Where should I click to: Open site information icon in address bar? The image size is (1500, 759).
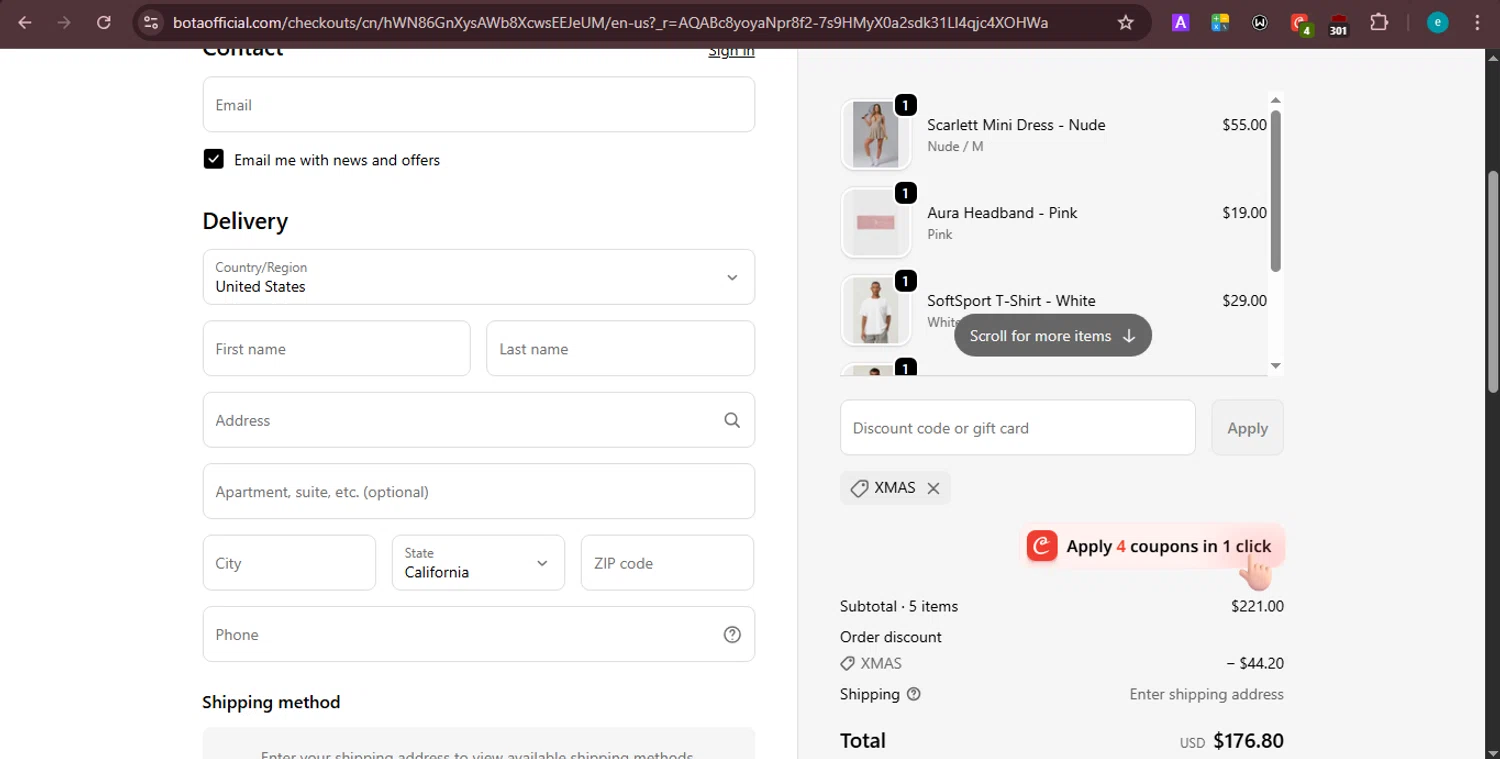[x=151, y=22]
